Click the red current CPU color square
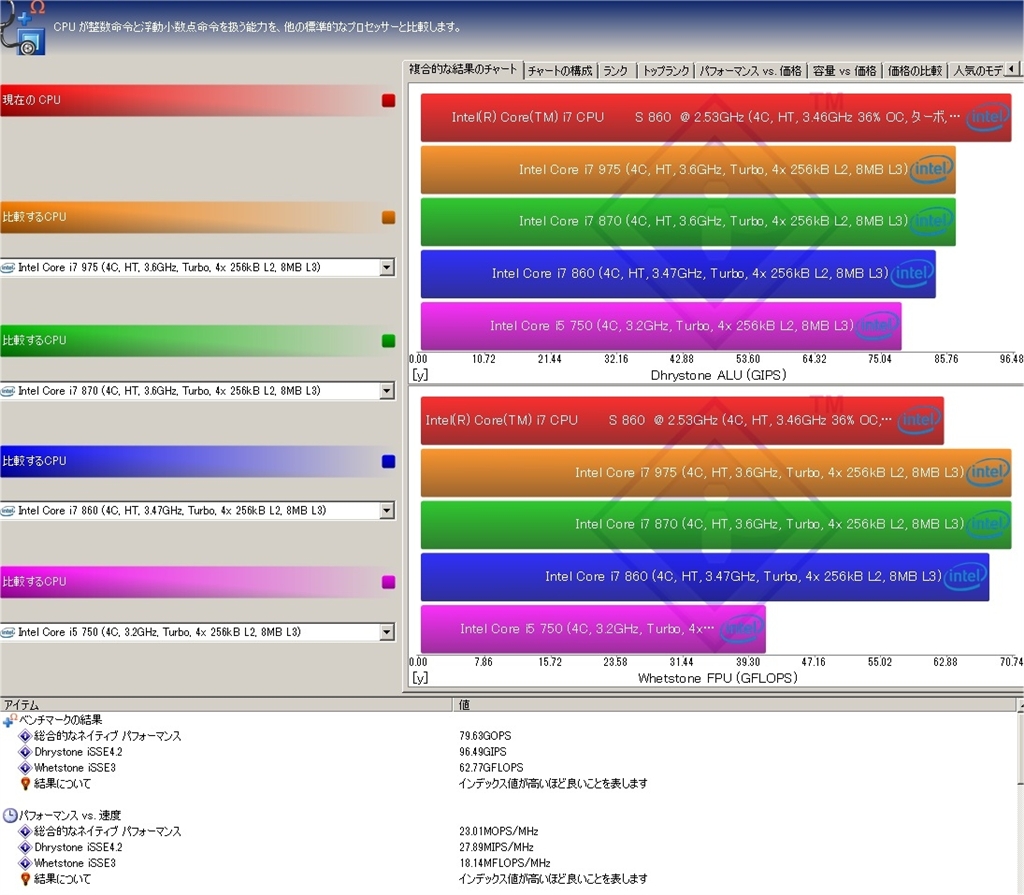The width and height of the screenshot is (1024, 895). 389,101
